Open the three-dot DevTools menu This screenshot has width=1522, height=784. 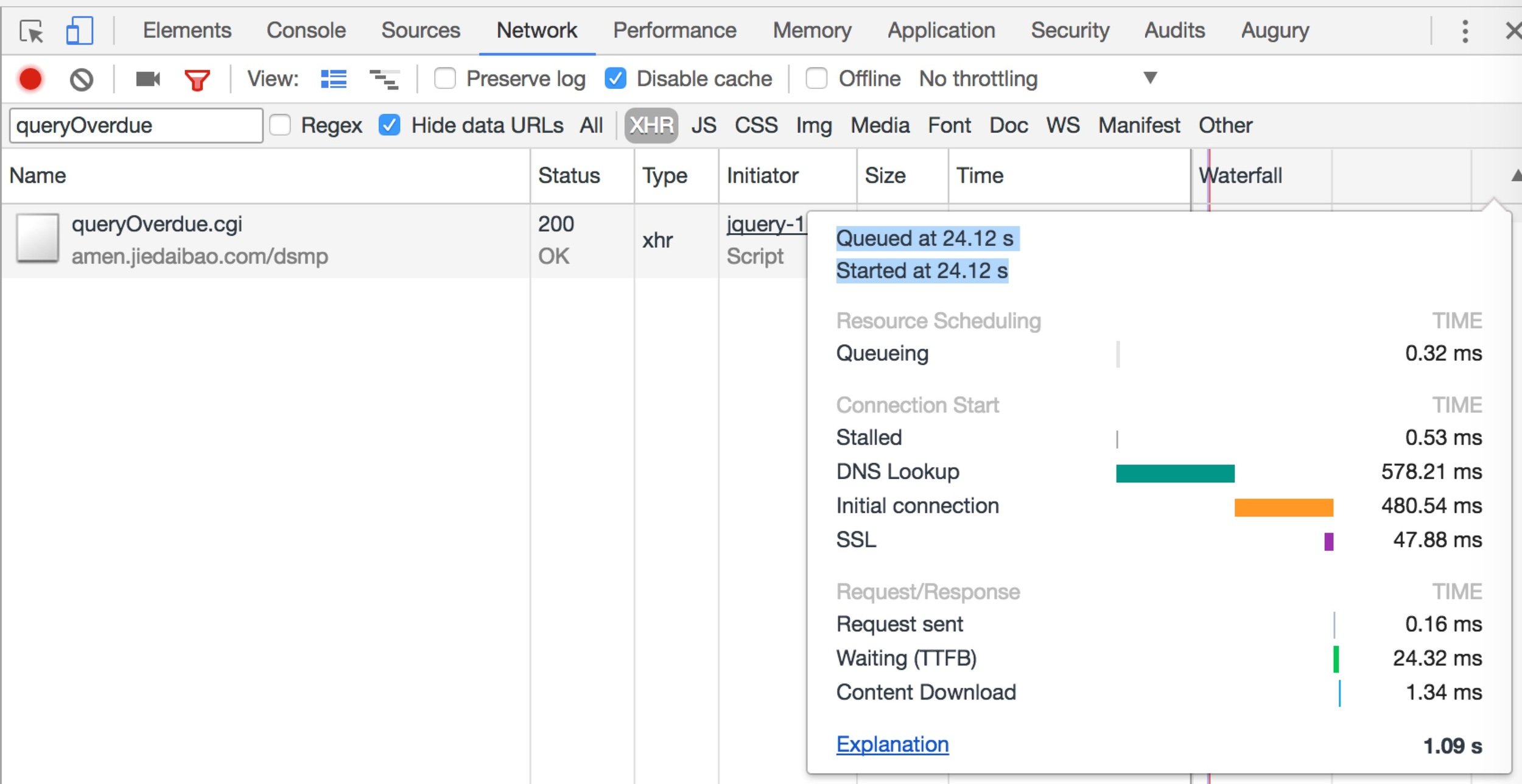click(1465, 30)
